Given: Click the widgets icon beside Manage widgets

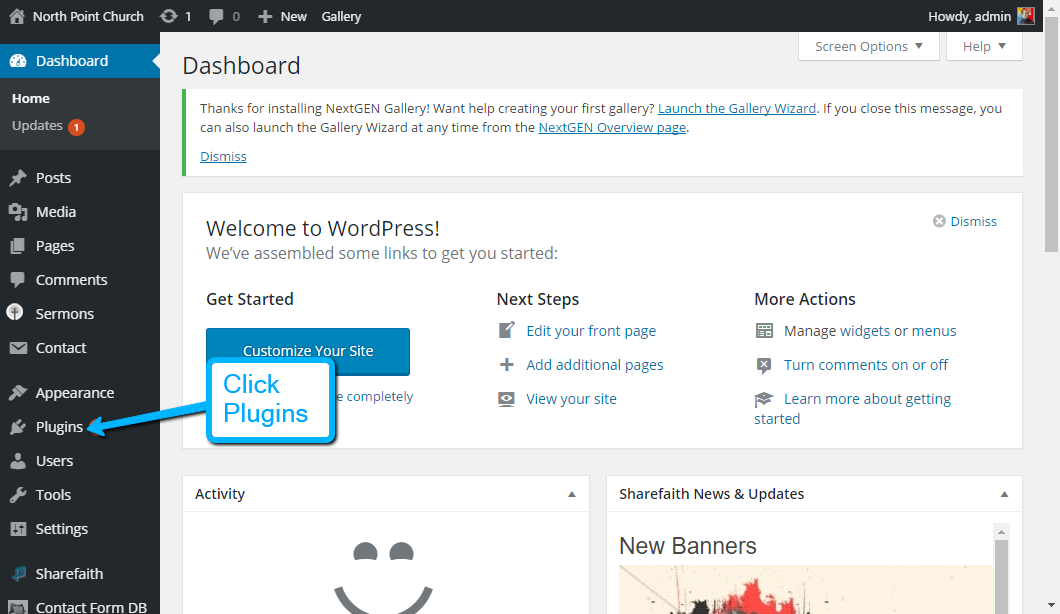Looking at the screenshot, I should coord(764,331).
